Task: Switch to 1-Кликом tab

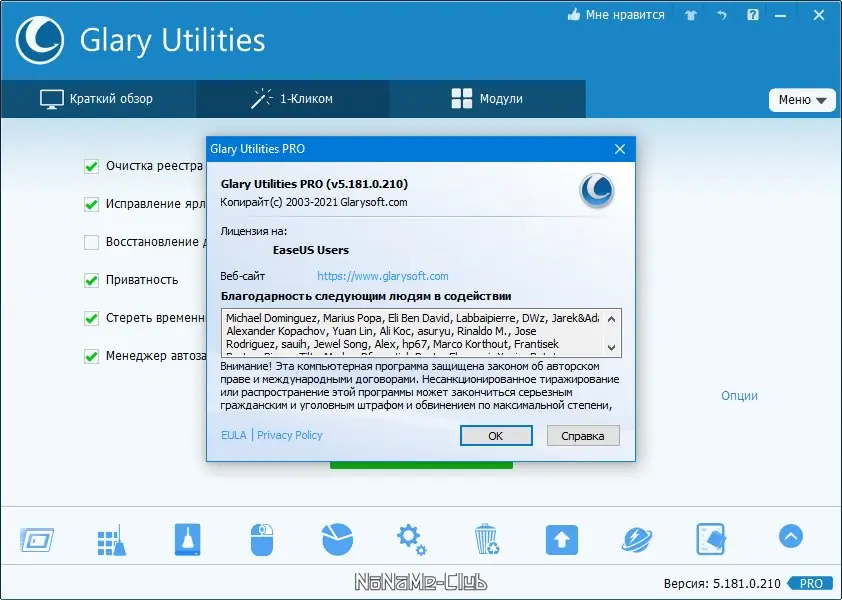Action: click(x=293, y=99)
